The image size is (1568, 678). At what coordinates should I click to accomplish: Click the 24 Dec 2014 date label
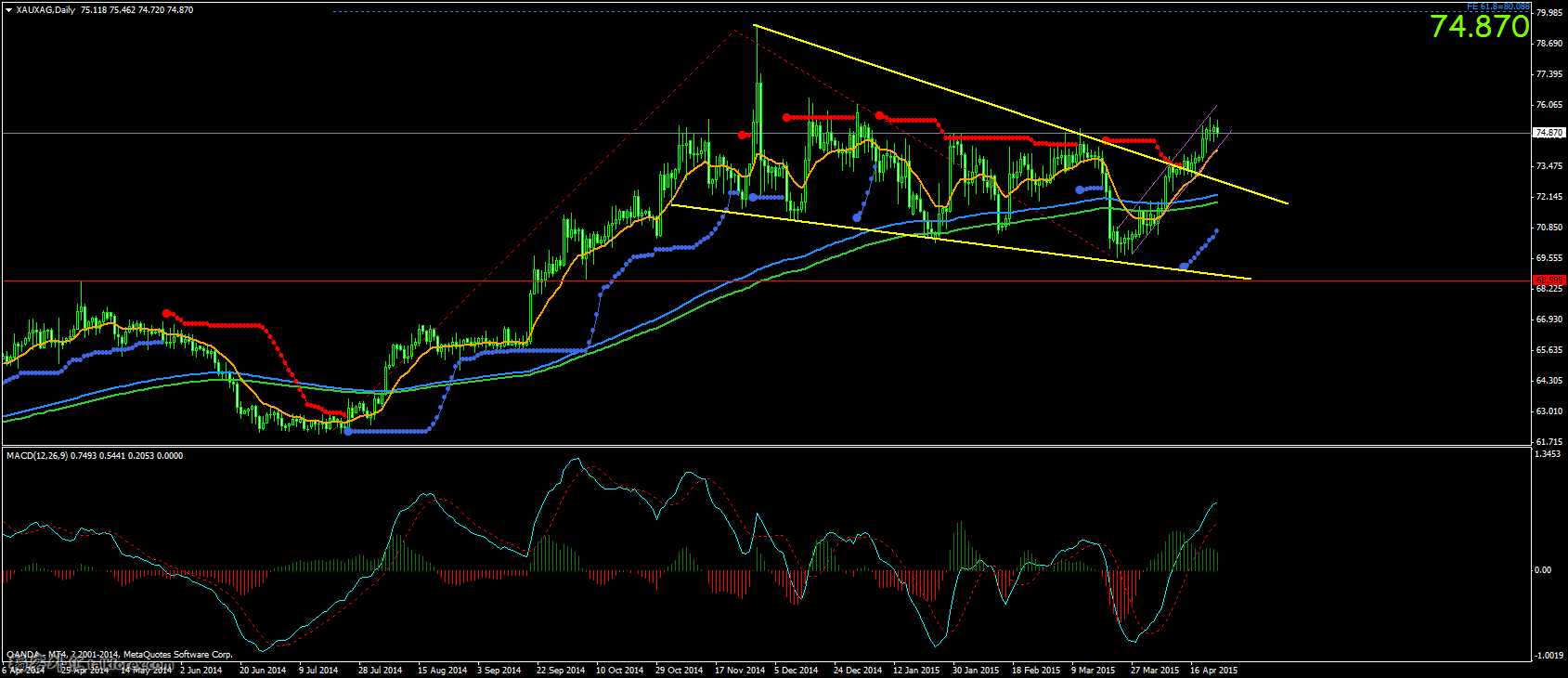point(858,670)
